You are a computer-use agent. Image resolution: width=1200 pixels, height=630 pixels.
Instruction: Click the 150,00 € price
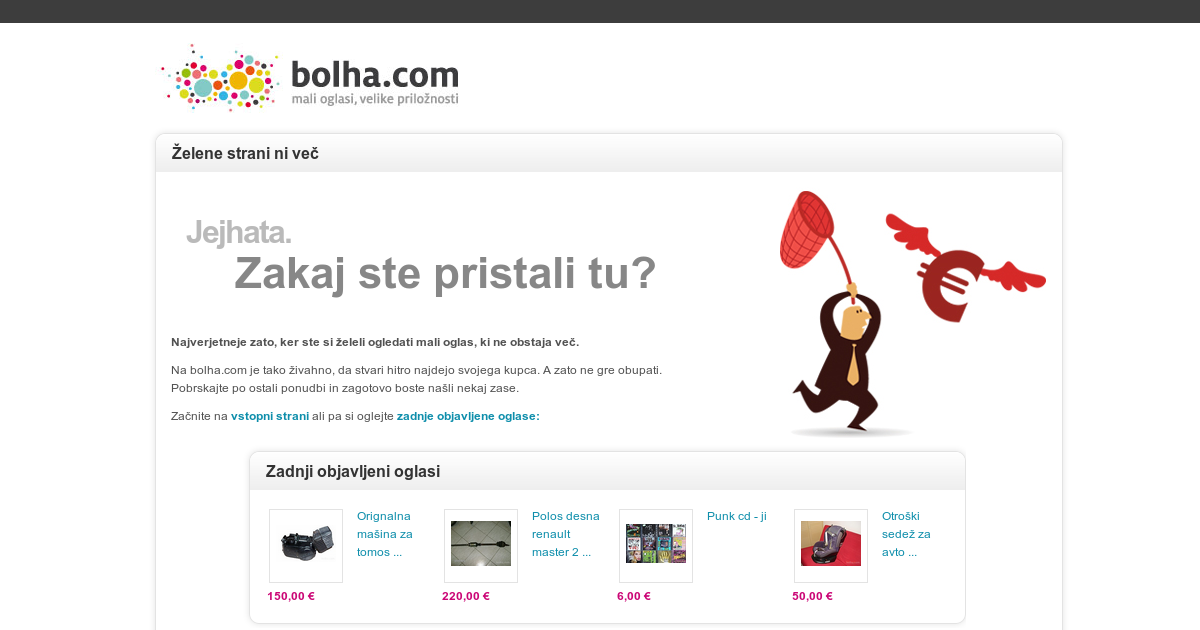pyautogui.click(x=291, y=596)
